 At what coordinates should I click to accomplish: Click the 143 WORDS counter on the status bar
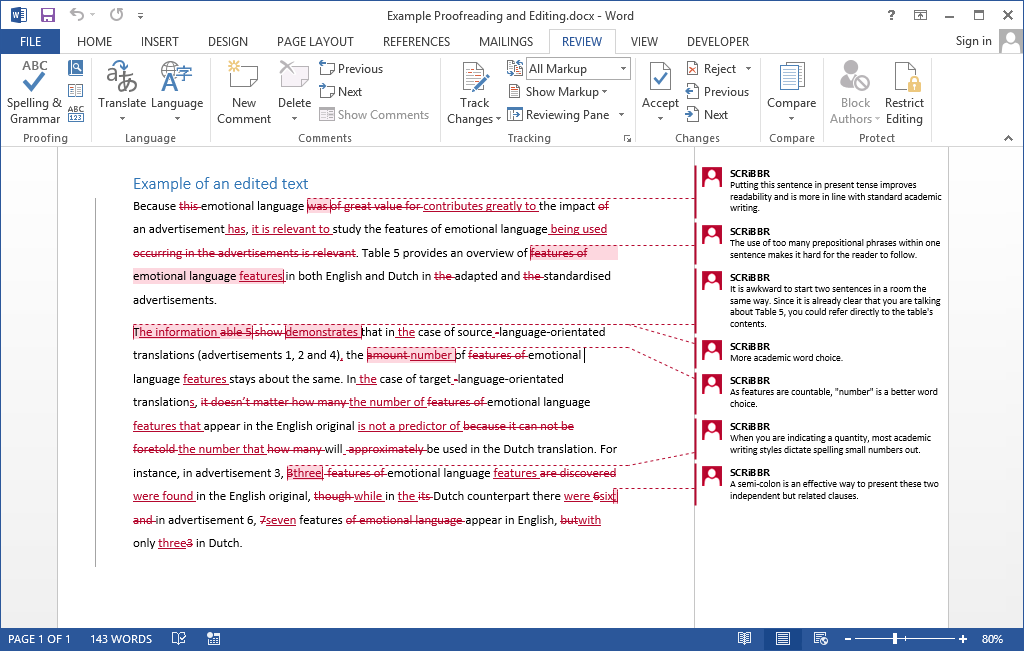tap(120, 638)
